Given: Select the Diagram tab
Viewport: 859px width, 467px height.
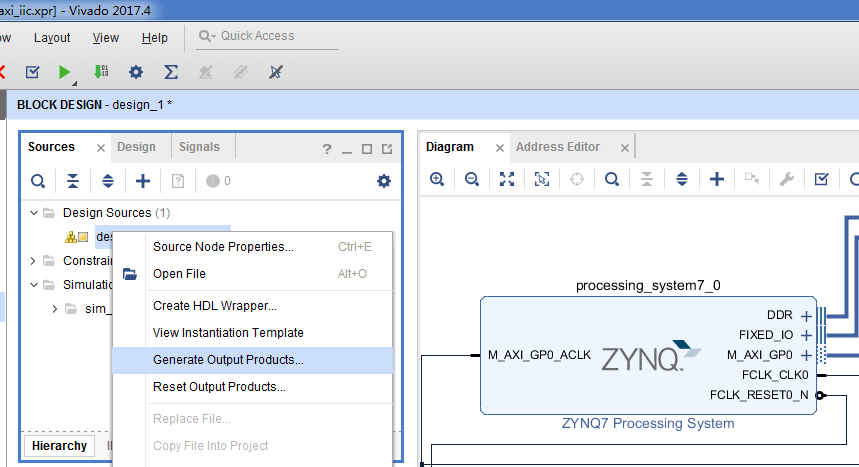Looking at the screenshot, I should 450,147.
